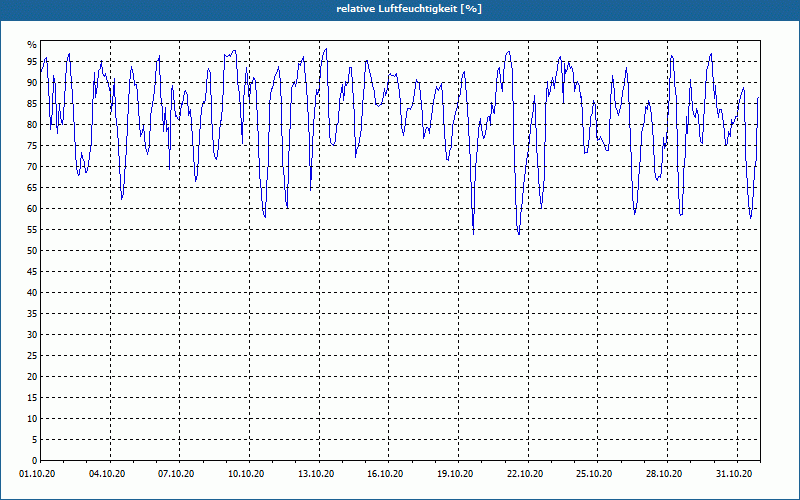
Task: Click the y-axis value 40
Action: coord(32,292)
